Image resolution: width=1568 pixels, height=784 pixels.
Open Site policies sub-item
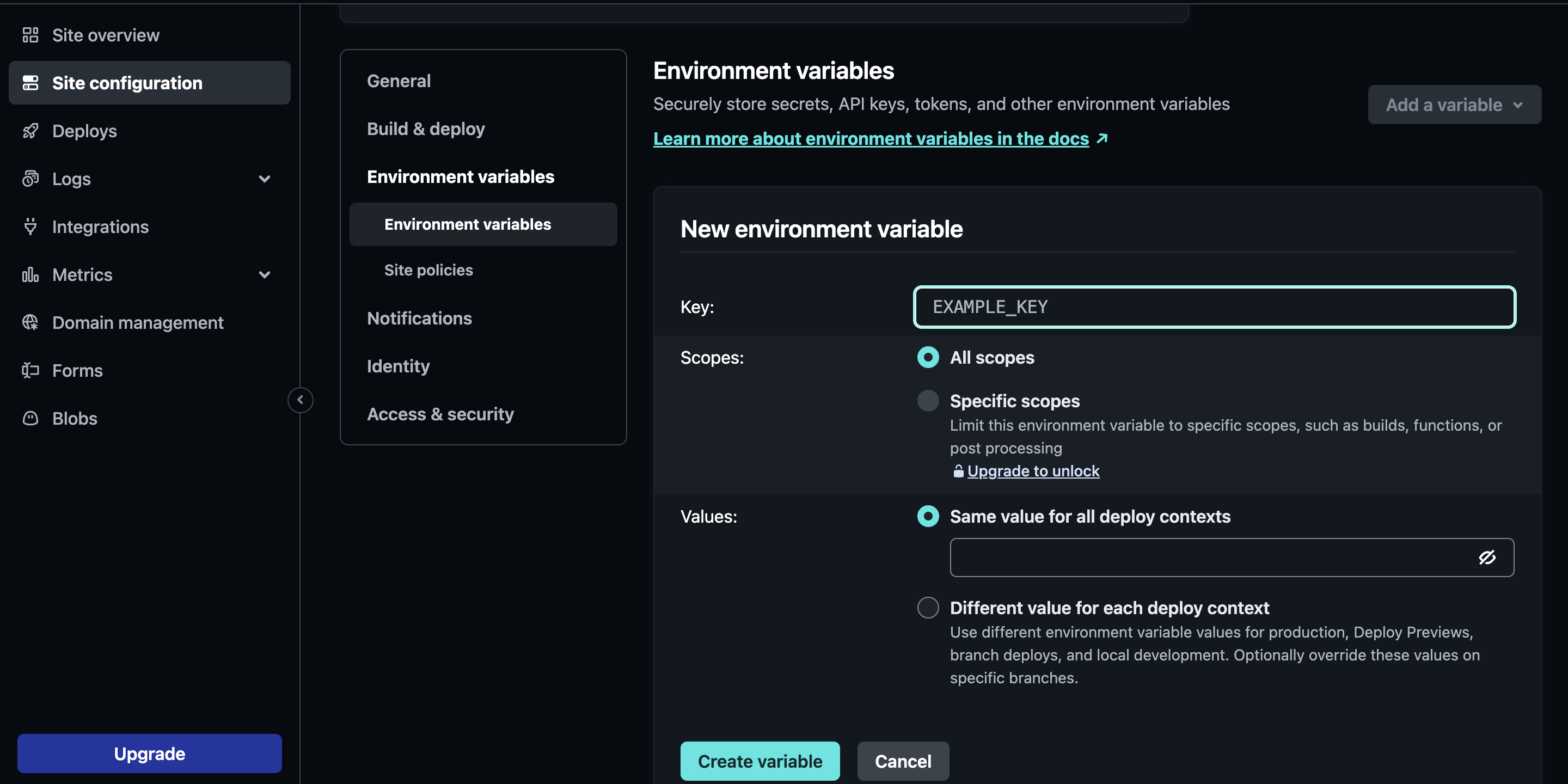(428, 269)
